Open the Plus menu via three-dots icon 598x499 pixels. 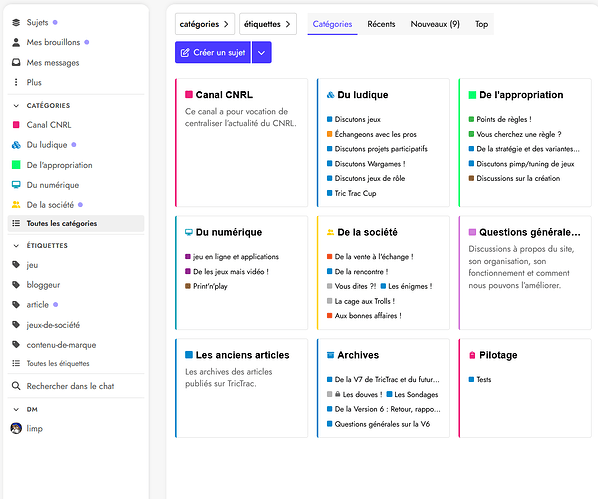(16, 82)
